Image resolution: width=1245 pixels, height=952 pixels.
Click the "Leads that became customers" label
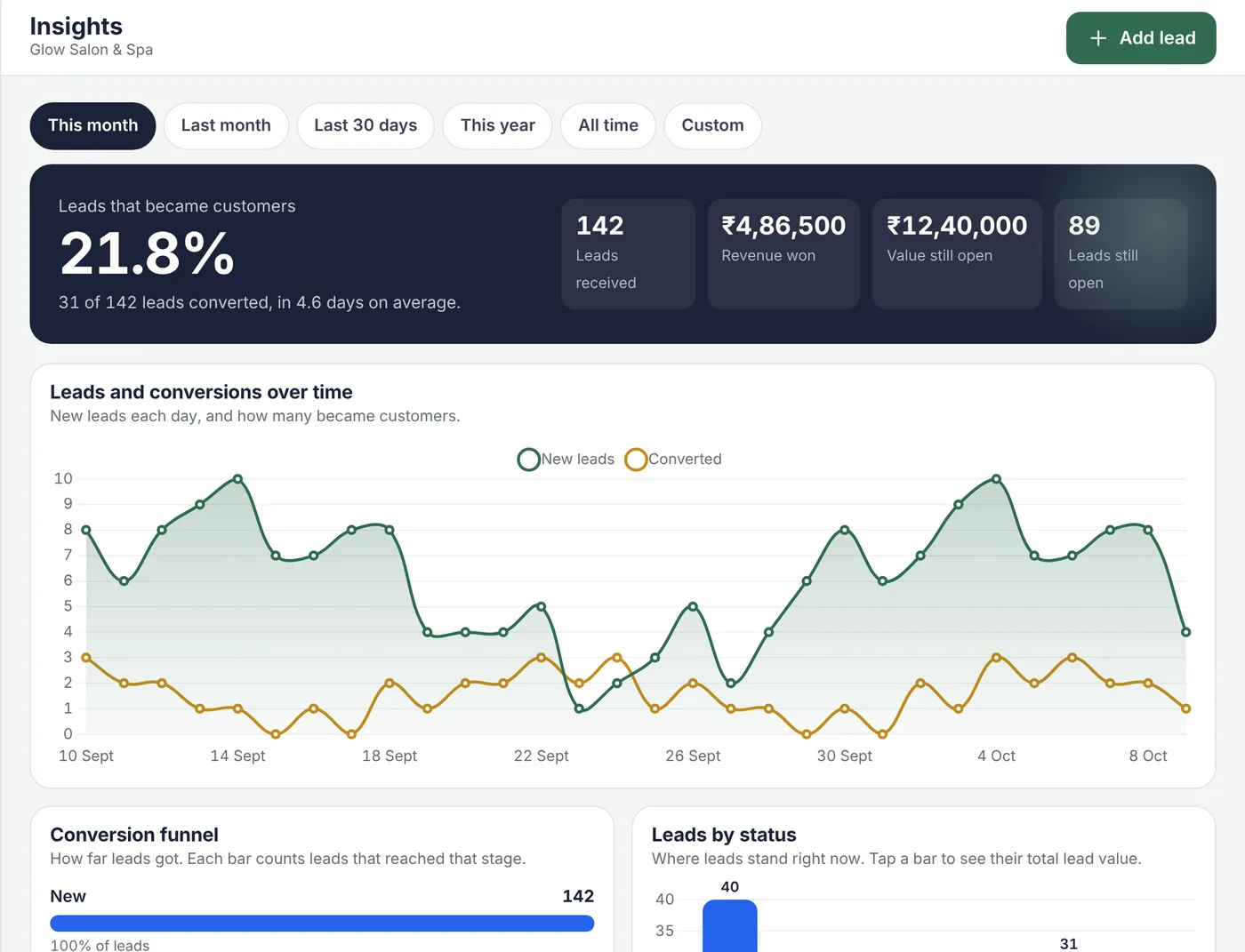177,206
